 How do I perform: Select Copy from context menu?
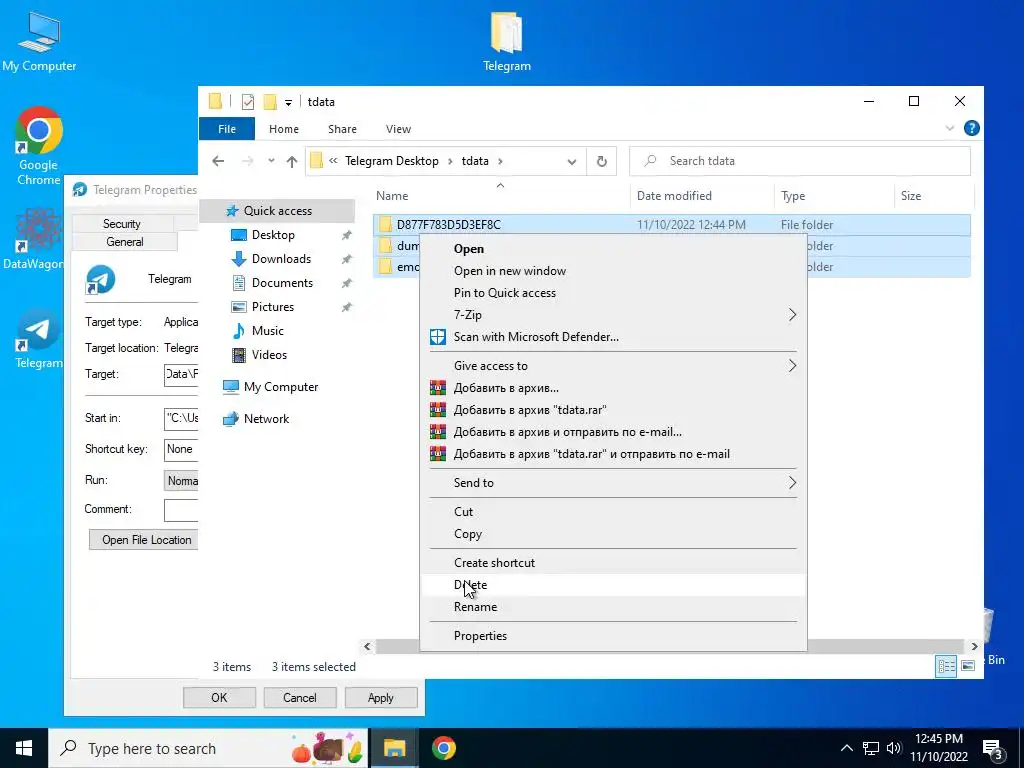(613, 534)
